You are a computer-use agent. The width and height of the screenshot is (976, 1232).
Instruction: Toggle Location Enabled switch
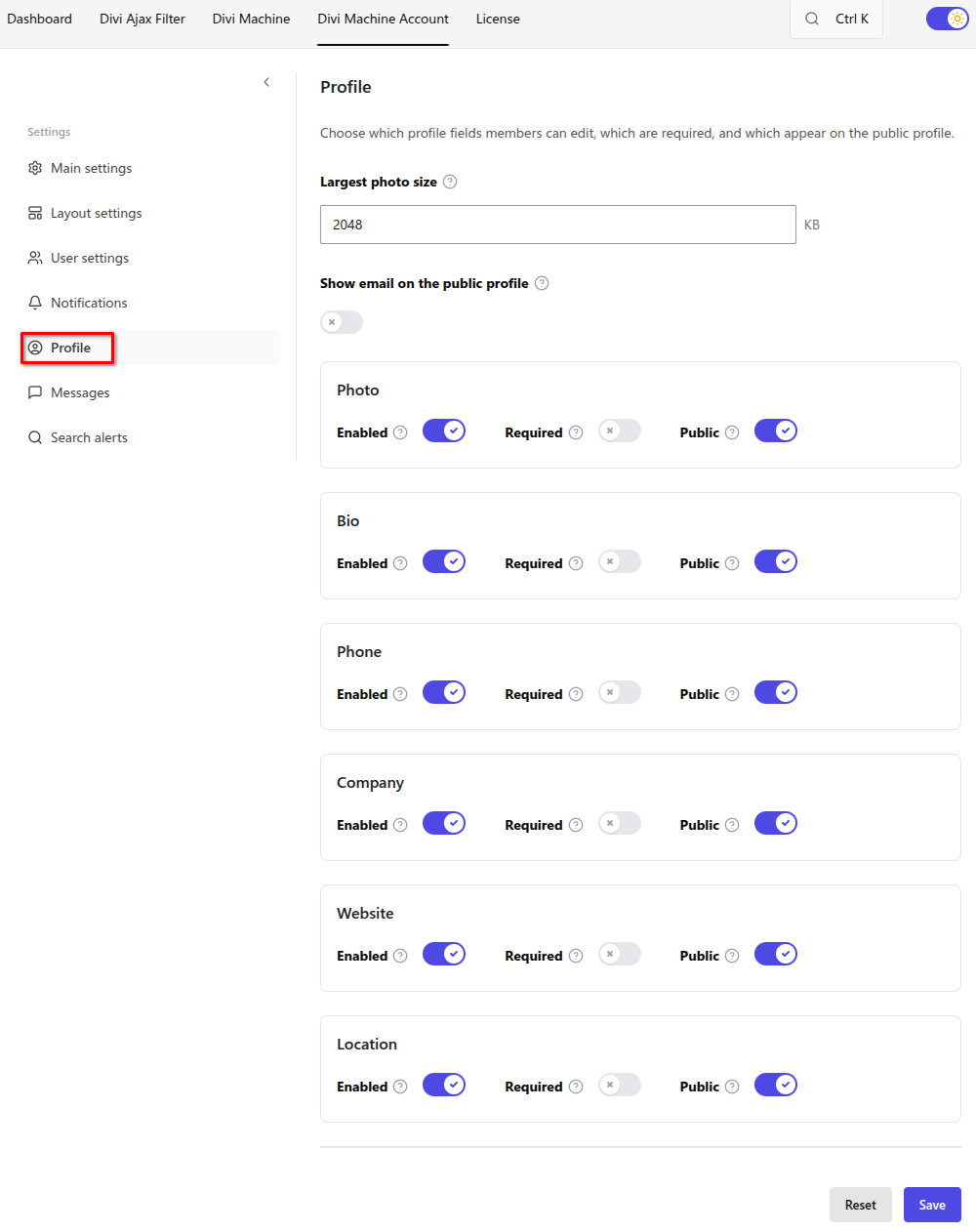(444, 1085)
